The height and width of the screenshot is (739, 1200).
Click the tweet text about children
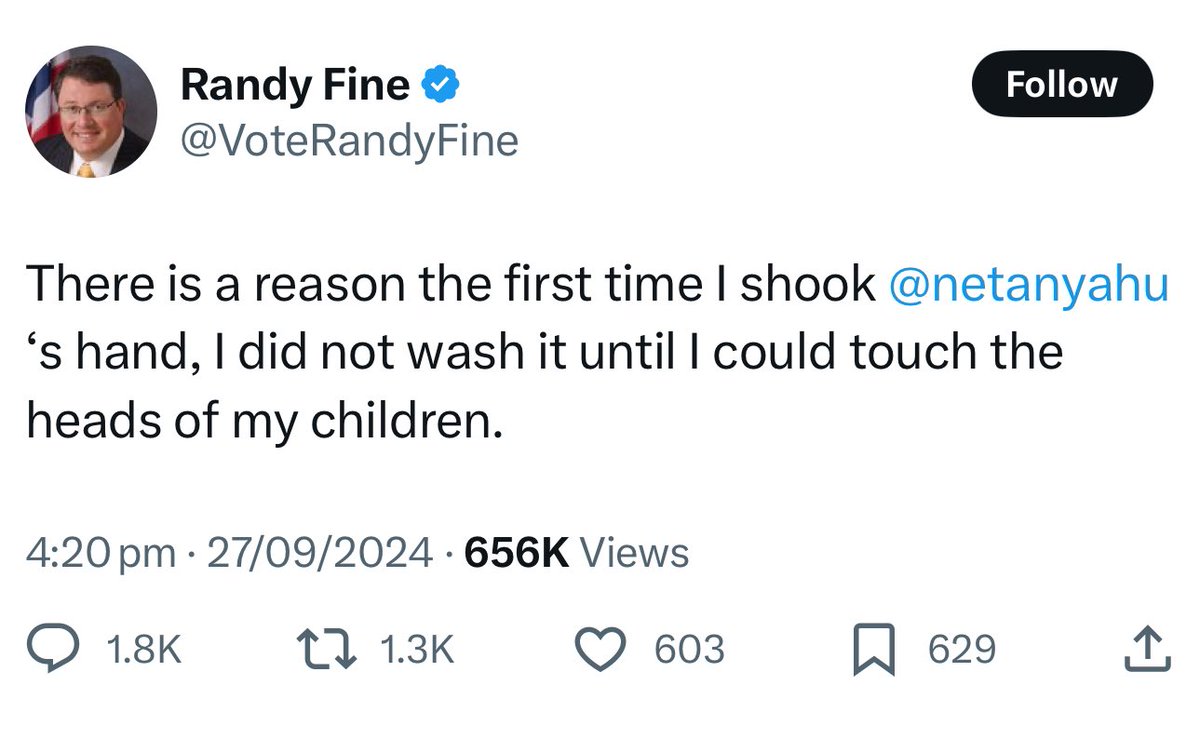tap(598, 353)
